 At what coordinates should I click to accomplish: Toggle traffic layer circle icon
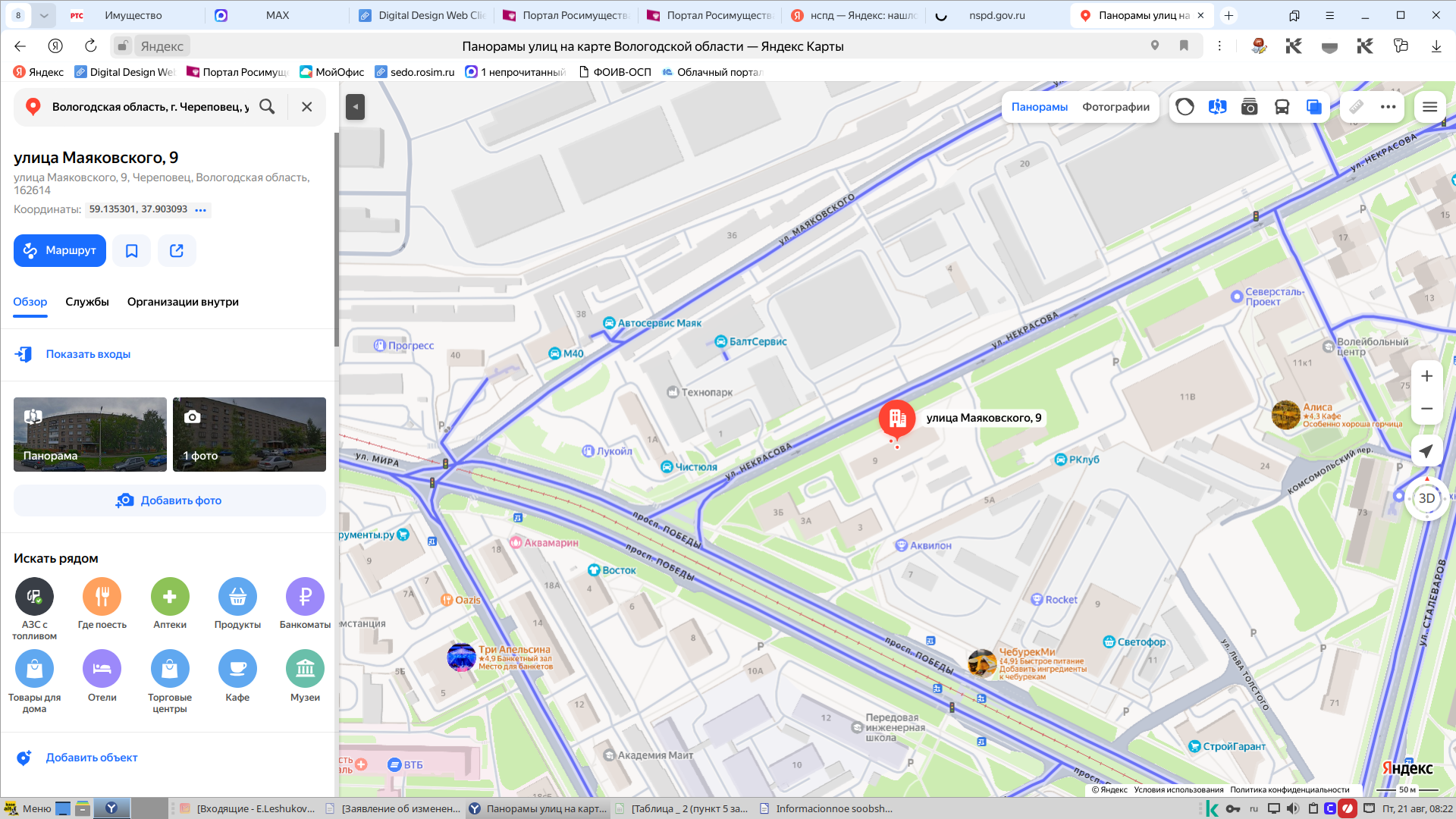pos(1185,107)
